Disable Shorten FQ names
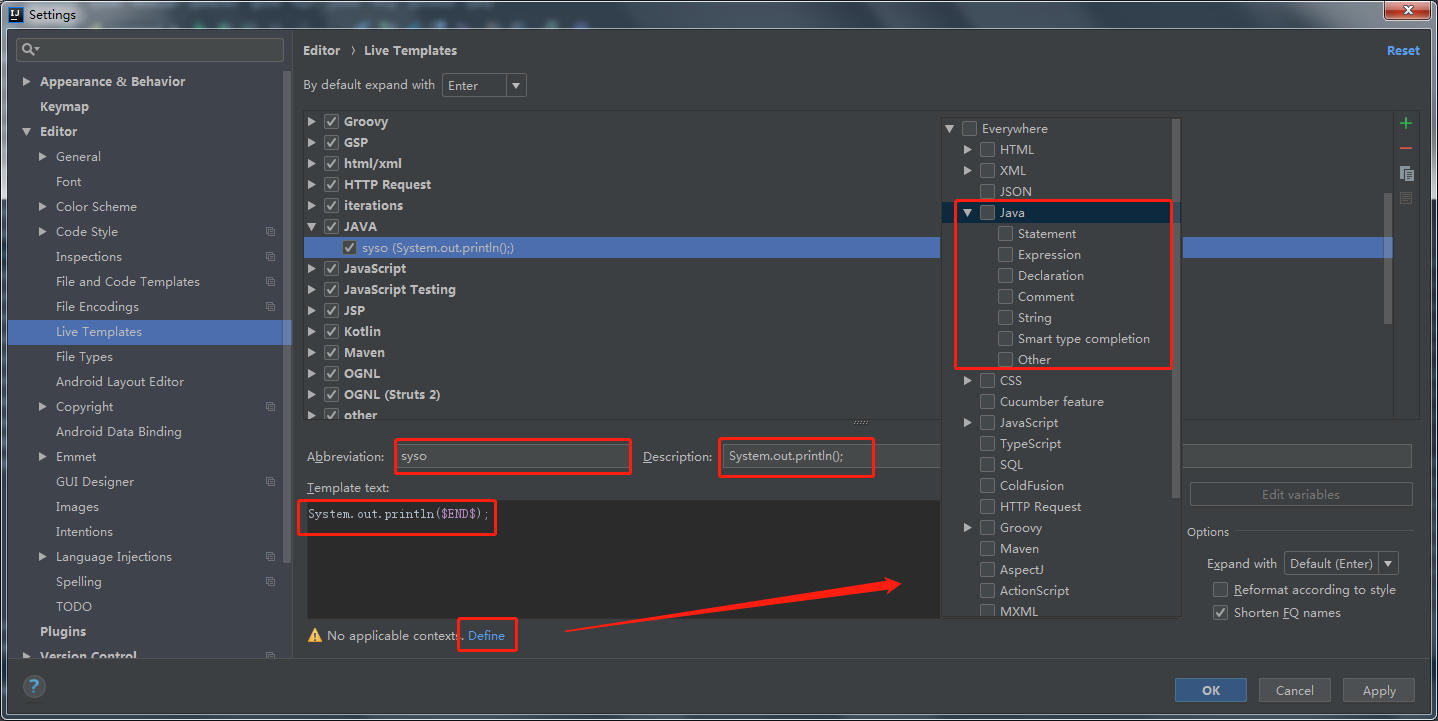Image resolution: width=1438 pixels, height=721 pixels. click(1220, 612)
